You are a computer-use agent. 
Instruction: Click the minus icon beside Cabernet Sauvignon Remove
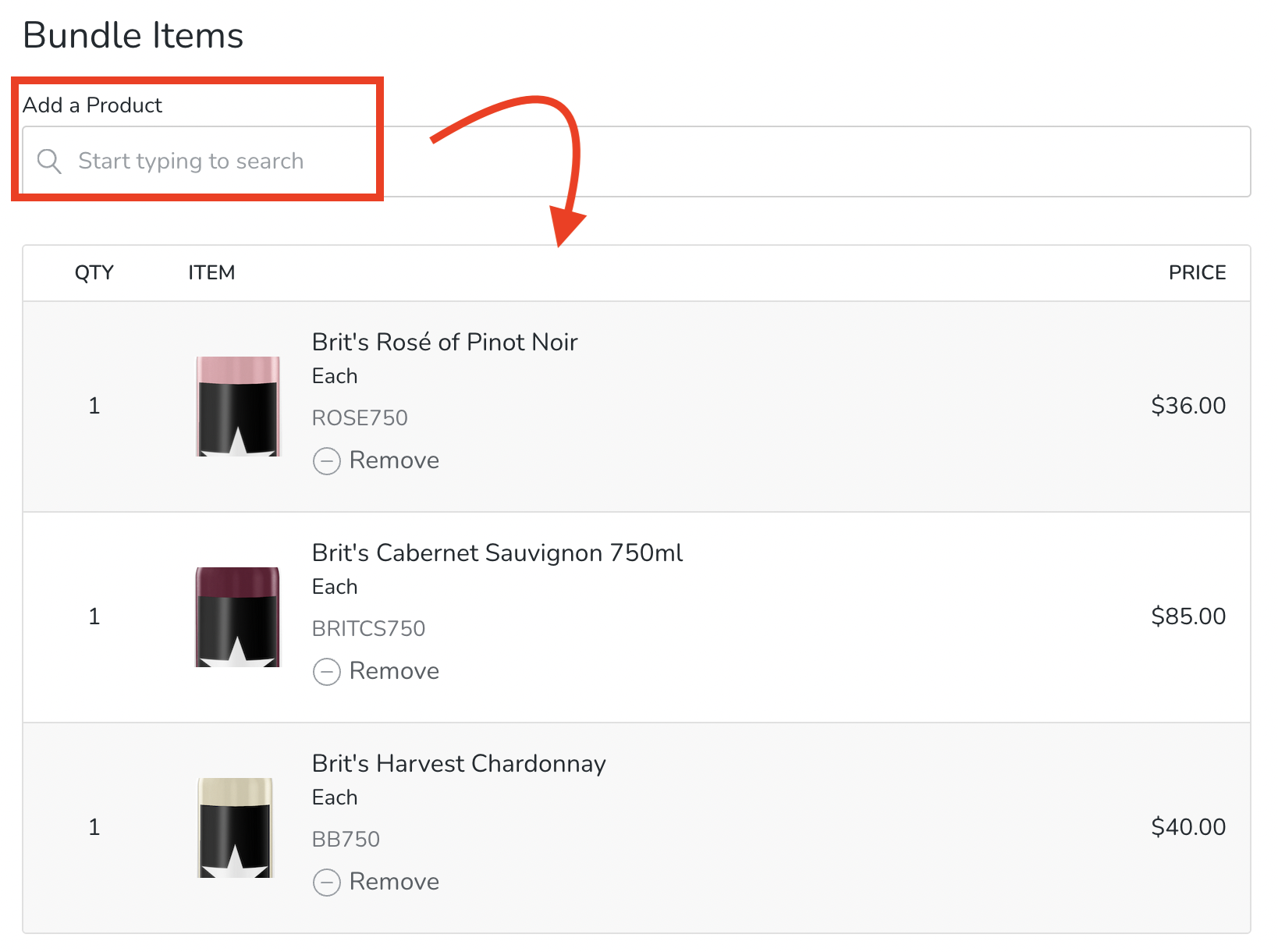[x=327, y=672]
